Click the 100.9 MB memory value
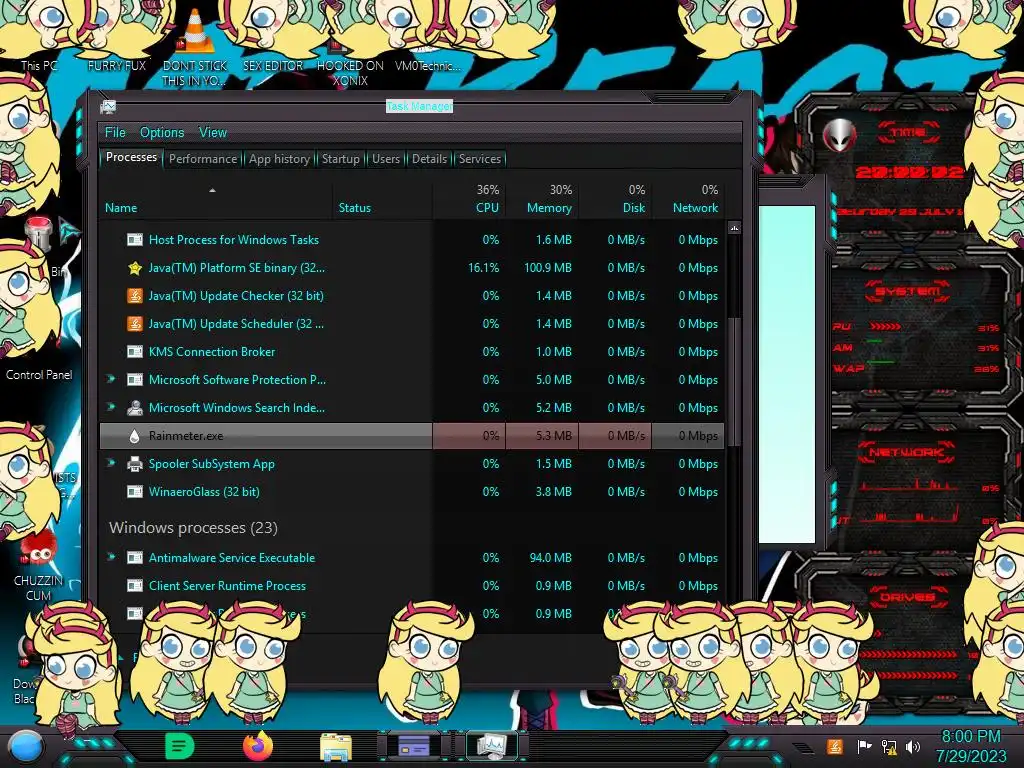Viewport: 1024px width, 768px height. pyautogui.click(x=547, y=268)
